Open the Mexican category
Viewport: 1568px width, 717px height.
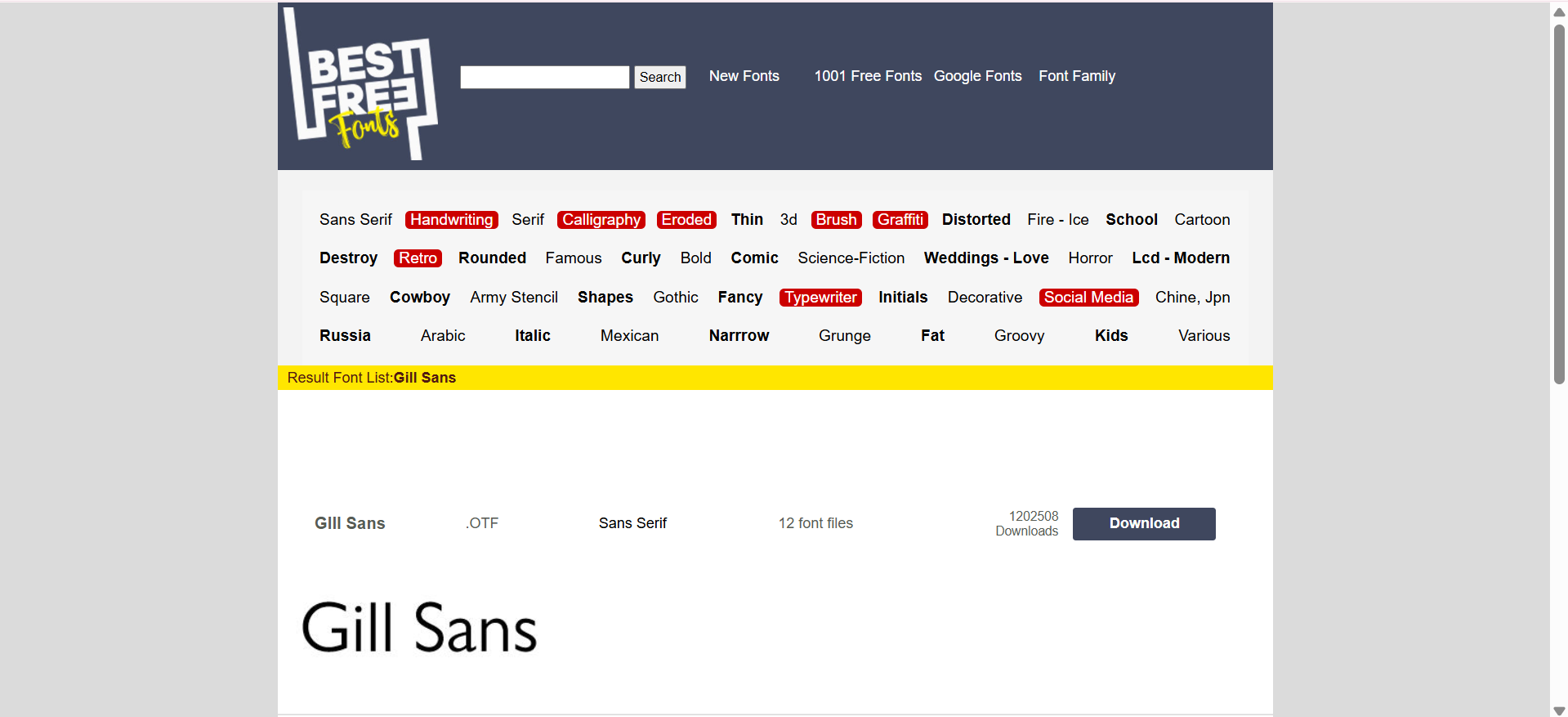point(629,336)
